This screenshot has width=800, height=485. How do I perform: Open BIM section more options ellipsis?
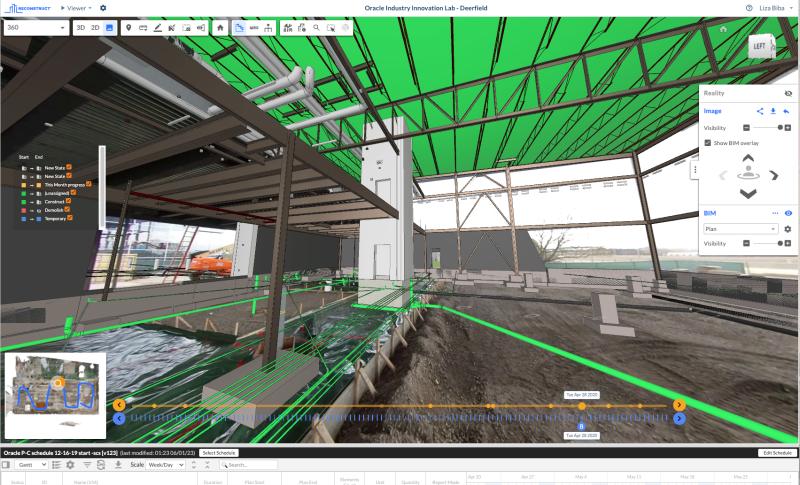775,213
